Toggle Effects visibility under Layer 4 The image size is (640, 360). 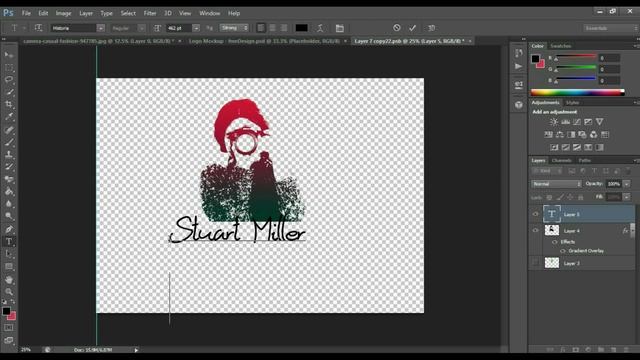pyautogui.click(x=555, y=242)
